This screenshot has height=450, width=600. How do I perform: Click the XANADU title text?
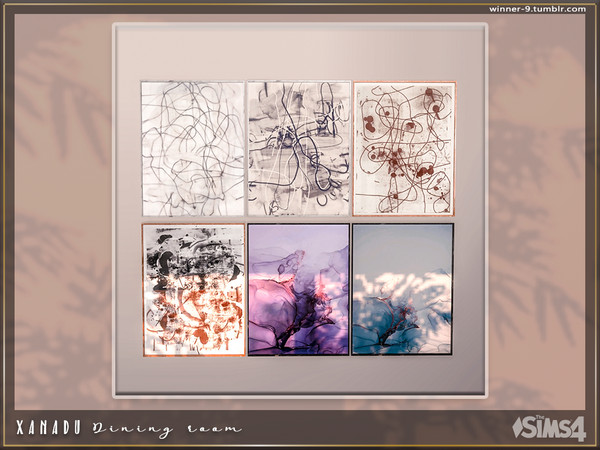(49, 427)
